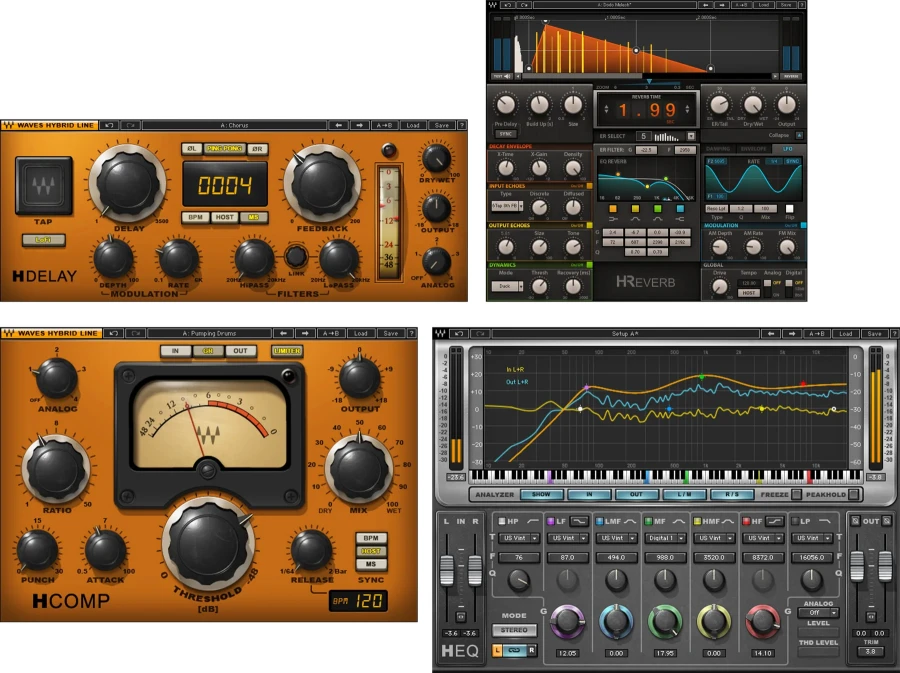900x673 pixels.
Task: Click the TAP pad in H-Delay
Action: click(44, 185)
